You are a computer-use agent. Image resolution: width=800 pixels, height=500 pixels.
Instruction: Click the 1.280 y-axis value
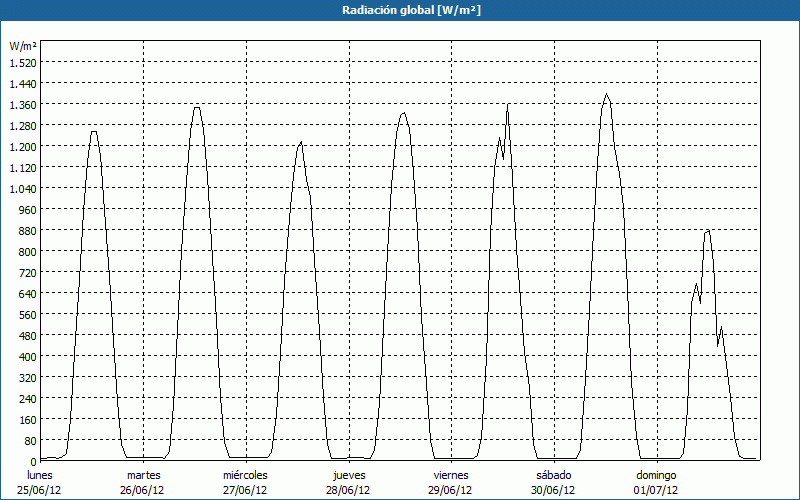pos(23,126)
